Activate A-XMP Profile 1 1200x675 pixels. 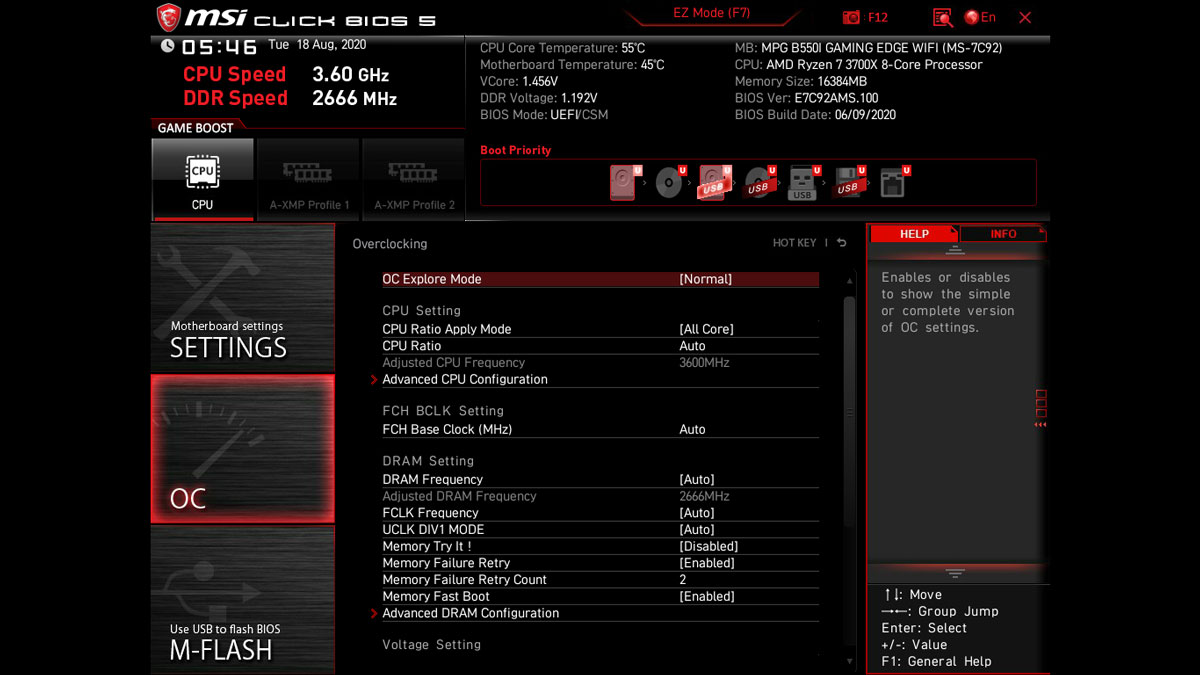pos(308,179)
